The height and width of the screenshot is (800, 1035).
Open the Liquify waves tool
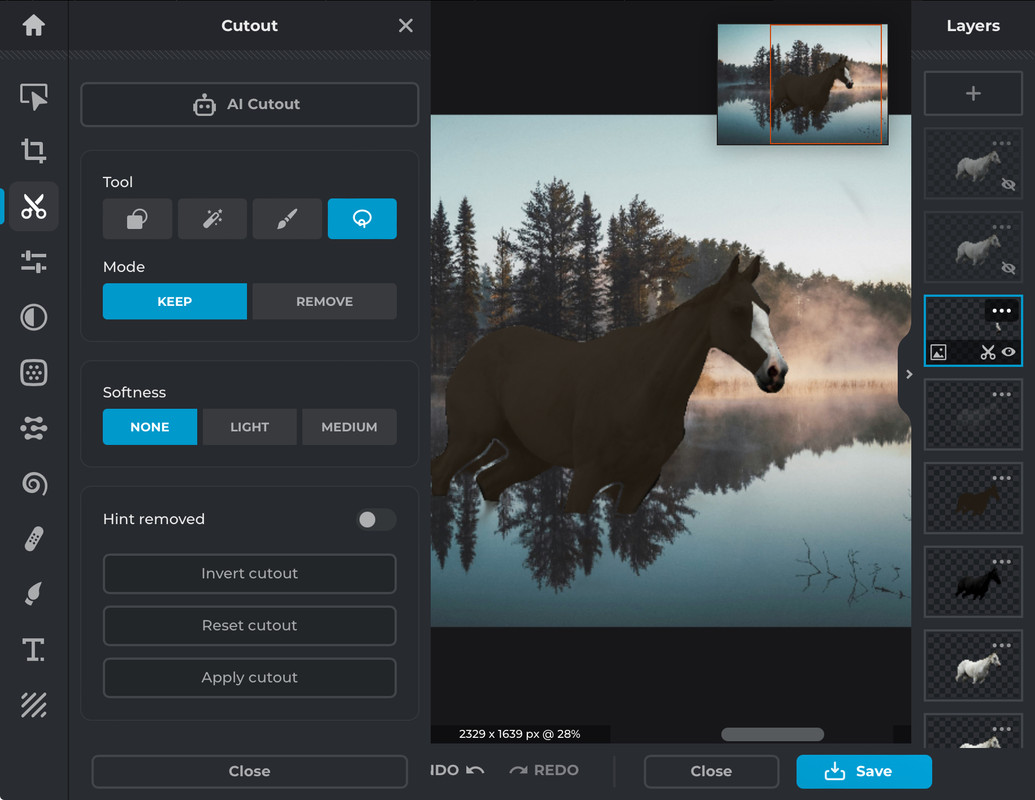[34, 428]
